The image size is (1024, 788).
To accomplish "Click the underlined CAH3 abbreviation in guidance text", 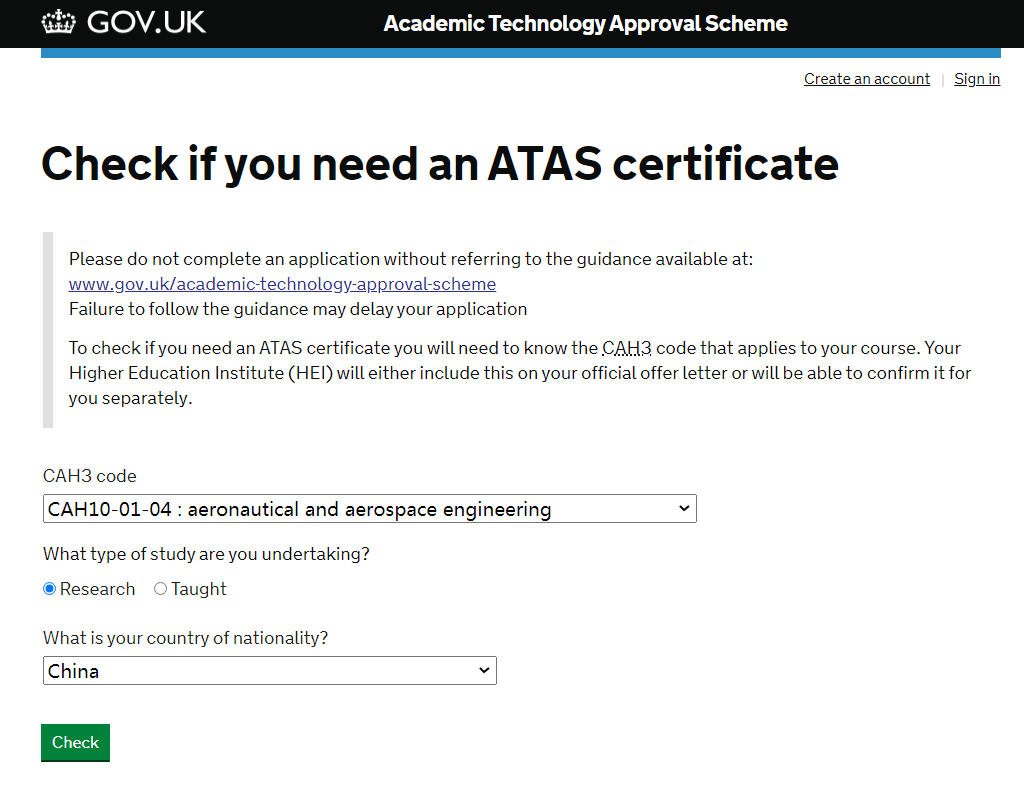I will (627, 348).
